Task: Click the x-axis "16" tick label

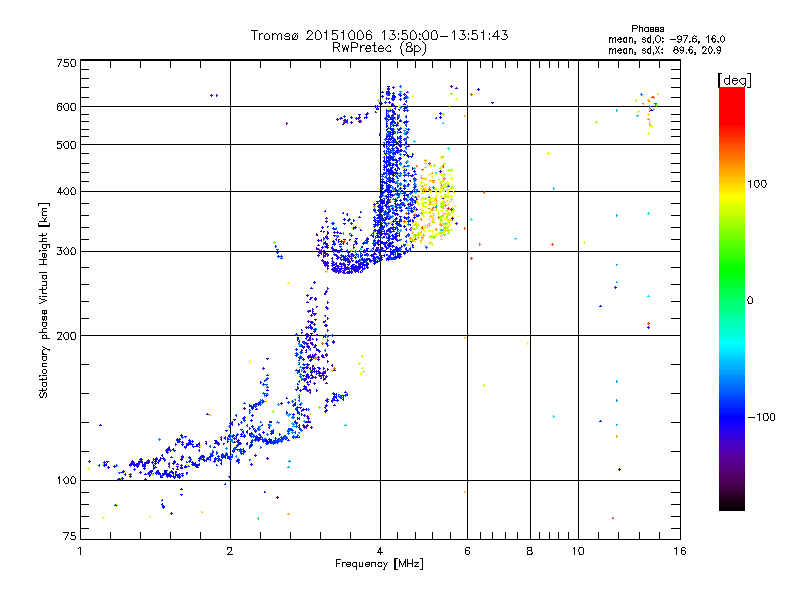Action: [680, 551]
